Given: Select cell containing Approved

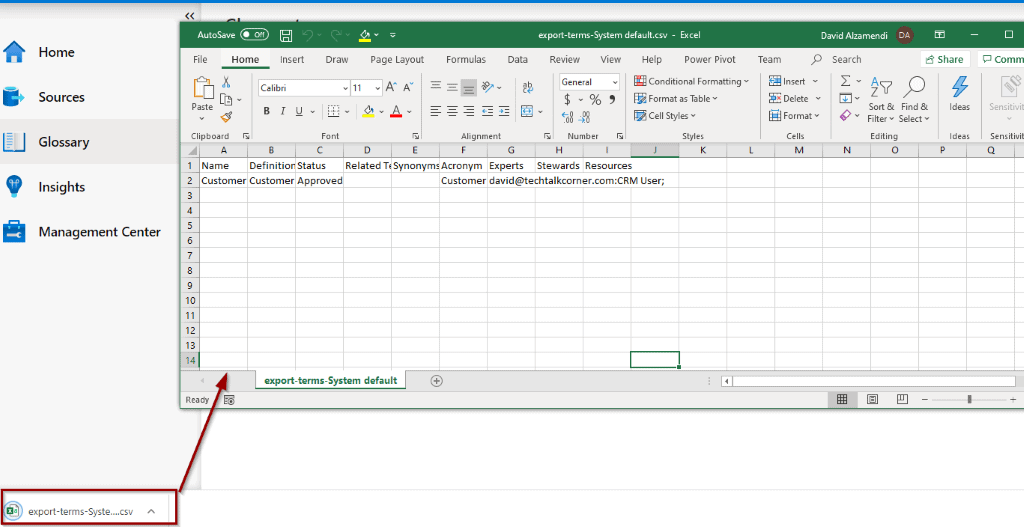Looking at the screenshot, I should click(319, 181).
